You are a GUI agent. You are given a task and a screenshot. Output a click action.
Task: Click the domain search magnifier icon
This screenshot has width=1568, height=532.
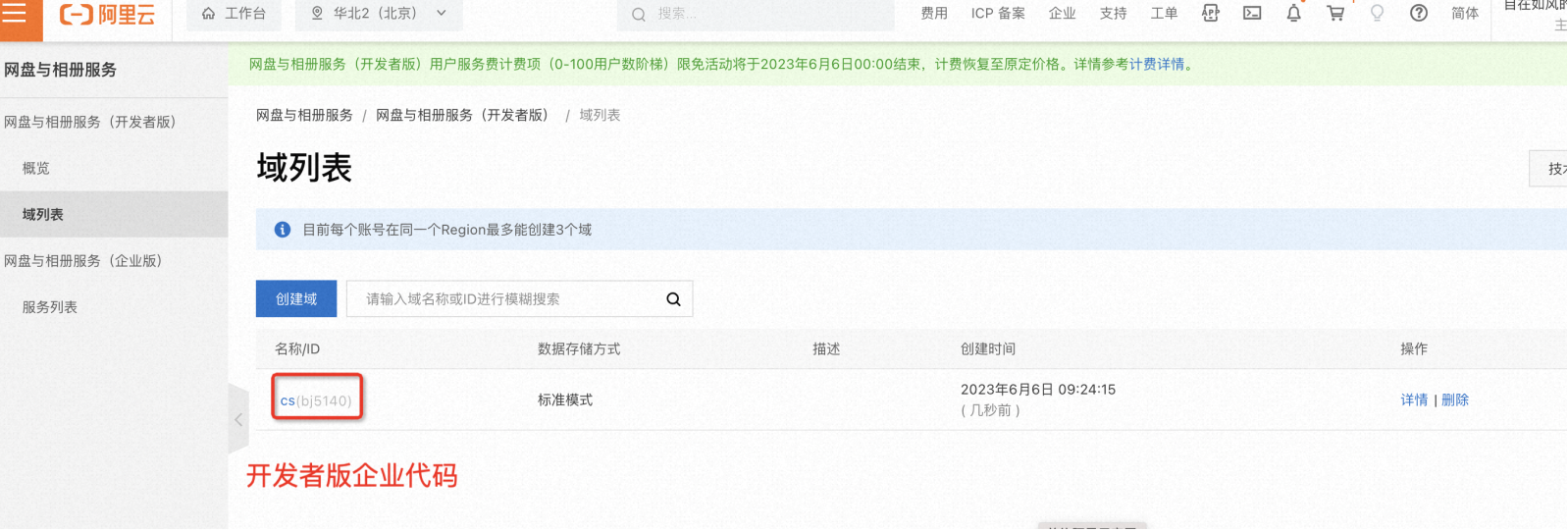(673, 299)
